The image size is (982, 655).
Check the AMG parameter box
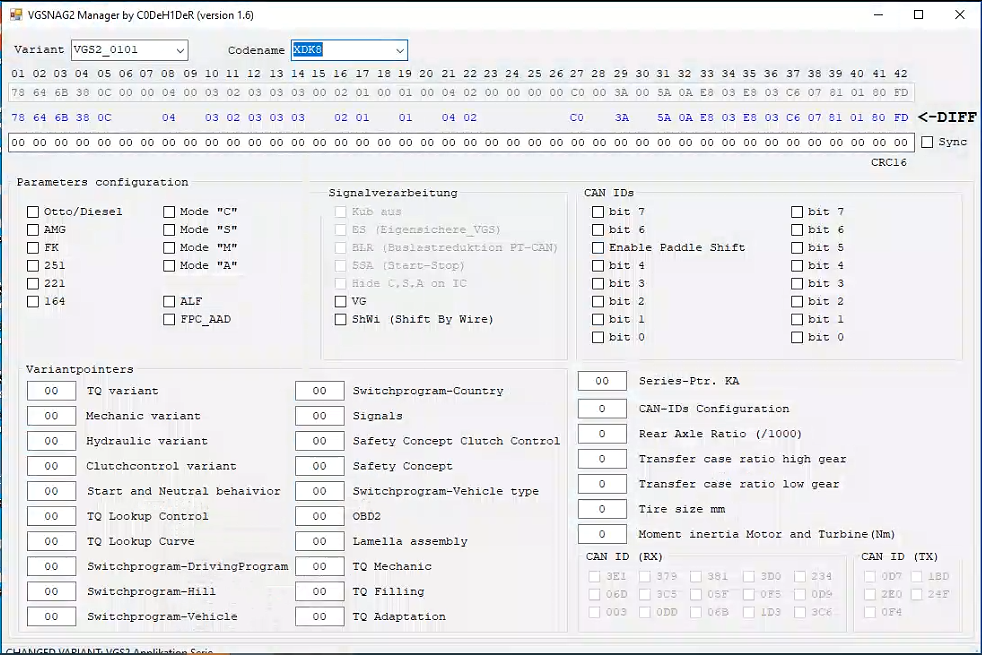click(x=34, y=230)
